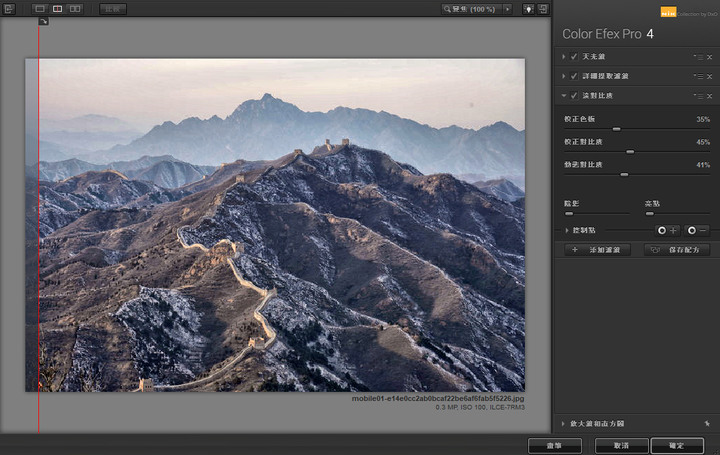Click the 保存配方 save recipe button
The image size is (720, 455).
677,250
